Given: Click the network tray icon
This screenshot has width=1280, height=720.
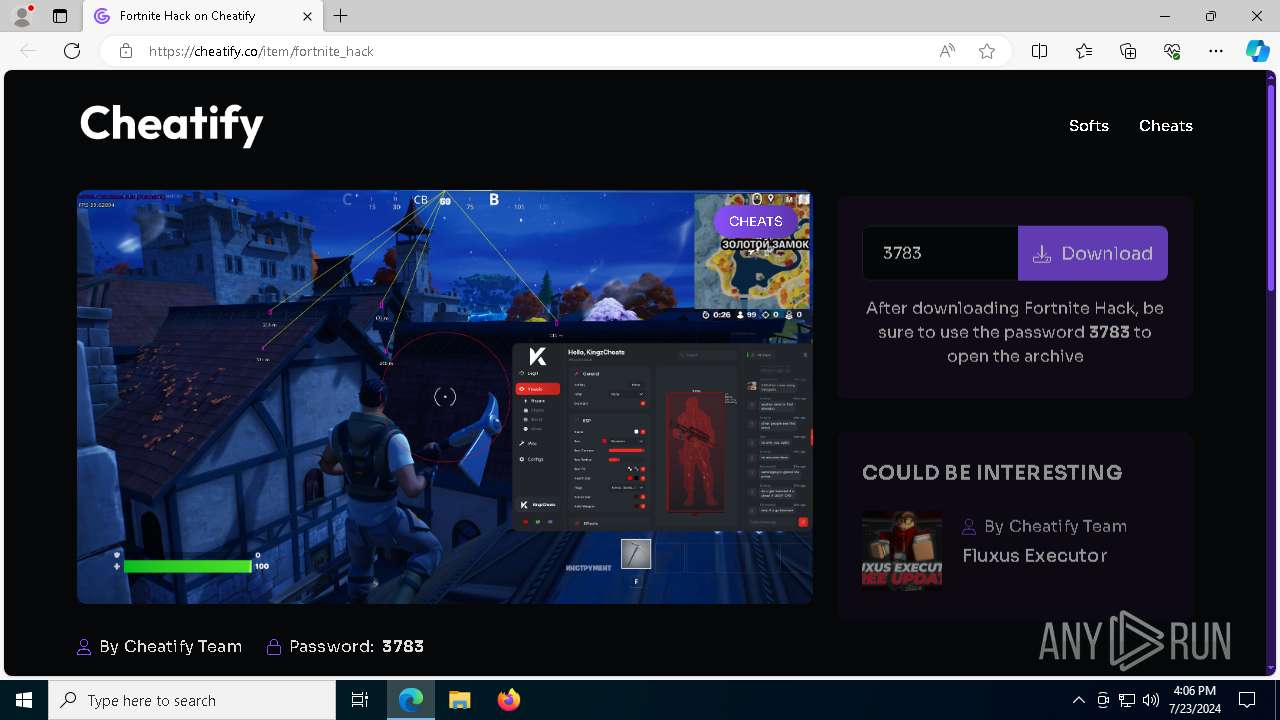Looking at the screenshot, I should pyautogui.click(x=1127, y=700).
